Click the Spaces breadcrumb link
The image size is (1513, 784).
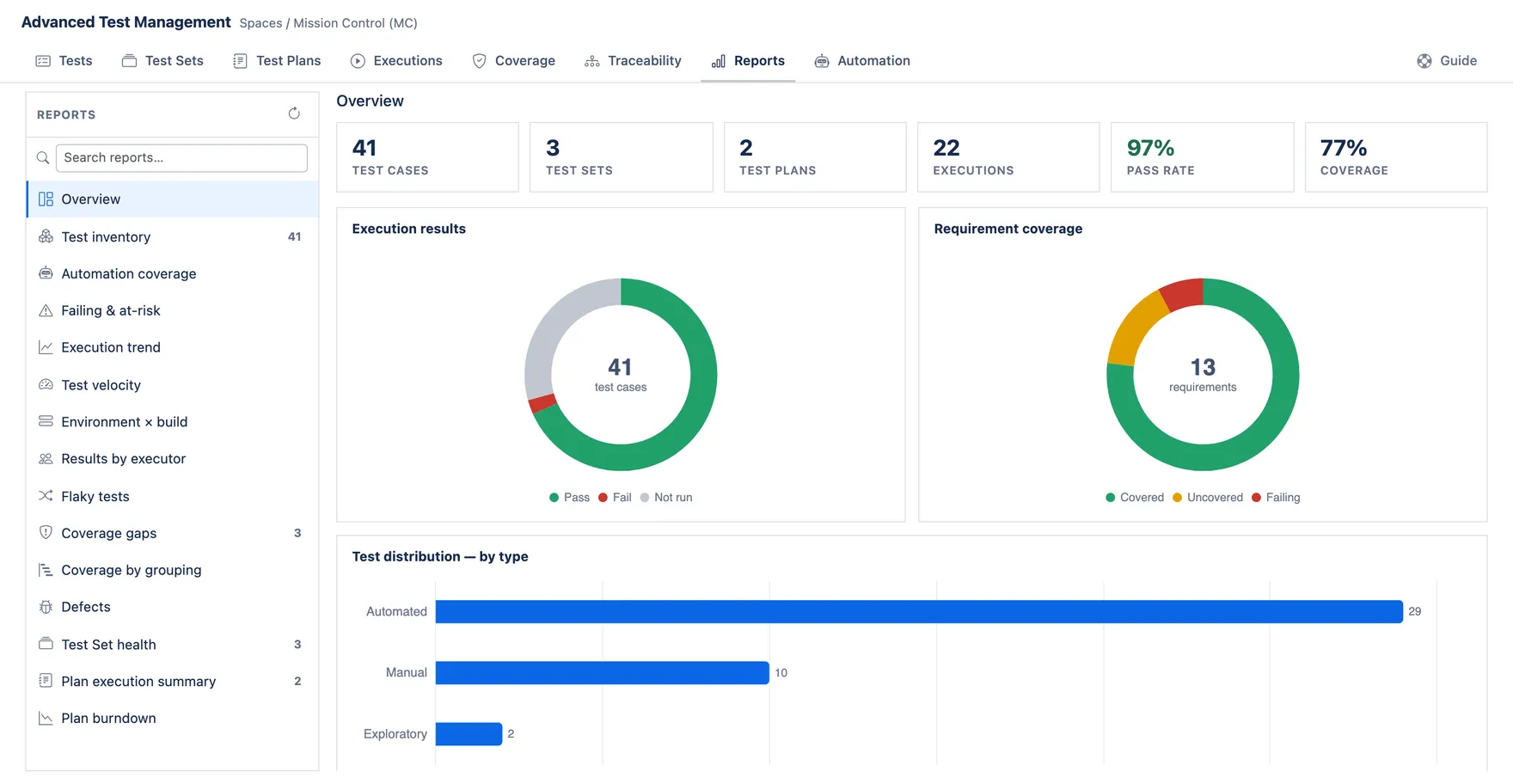260,23
